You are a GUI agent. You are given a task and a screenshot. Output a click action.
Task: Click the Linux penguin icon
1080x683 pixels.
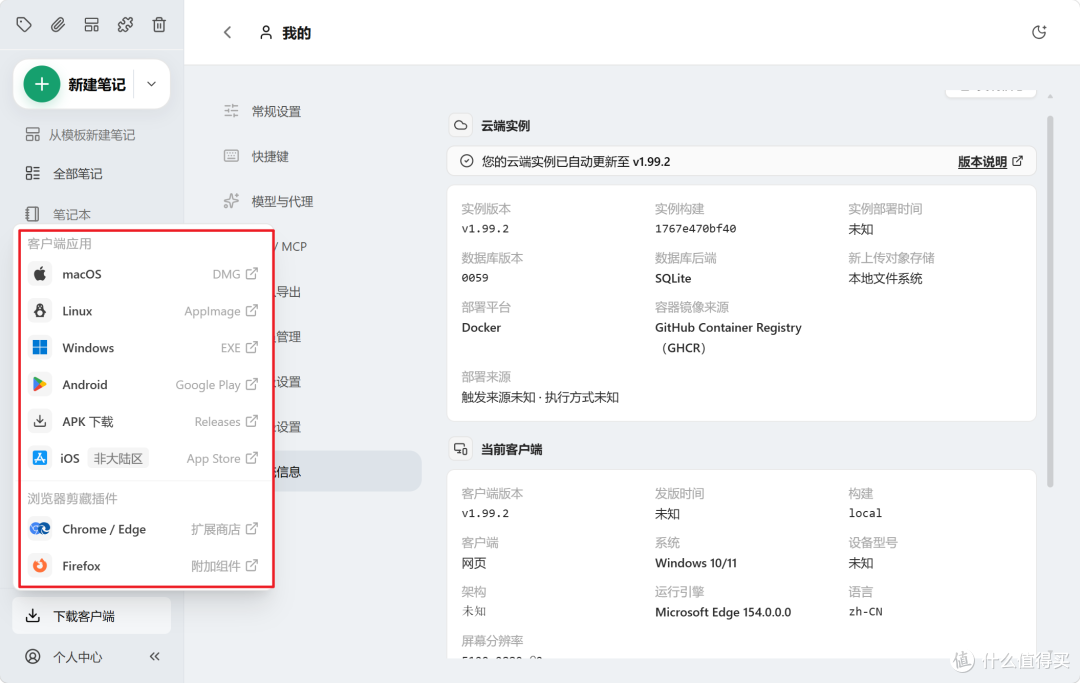pyautogui.click(x=40, y=311)
